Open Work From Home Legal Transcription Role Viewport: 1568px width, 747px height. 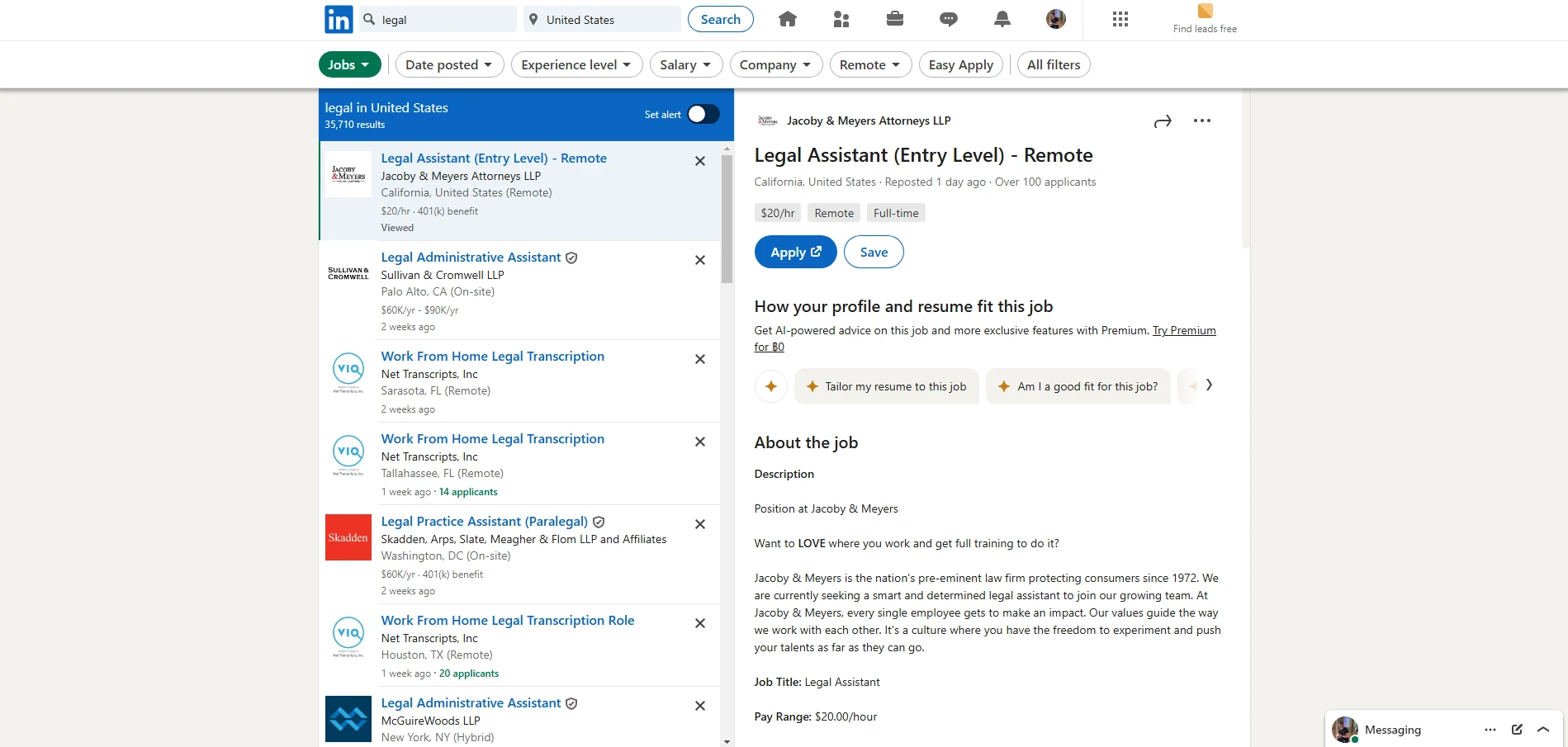click(508, 620)
